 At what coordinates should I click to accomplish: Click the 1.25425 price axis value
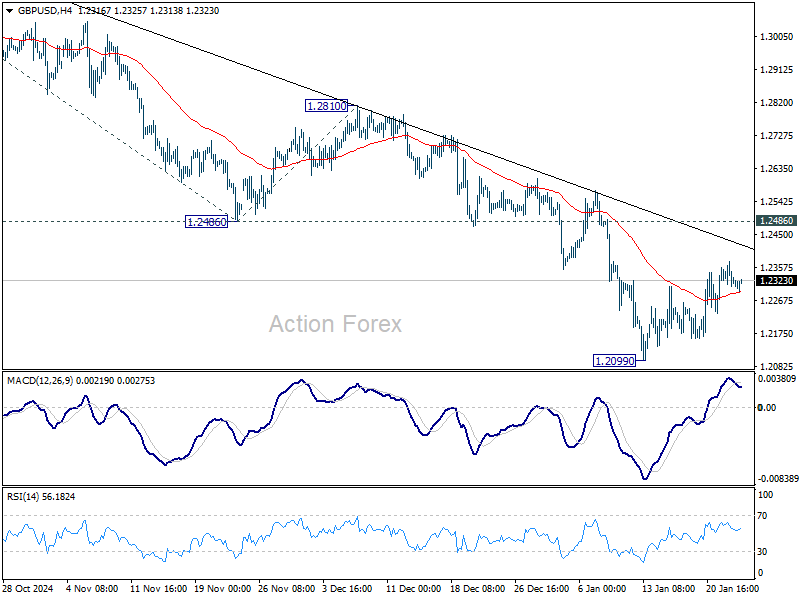[777, 202]
